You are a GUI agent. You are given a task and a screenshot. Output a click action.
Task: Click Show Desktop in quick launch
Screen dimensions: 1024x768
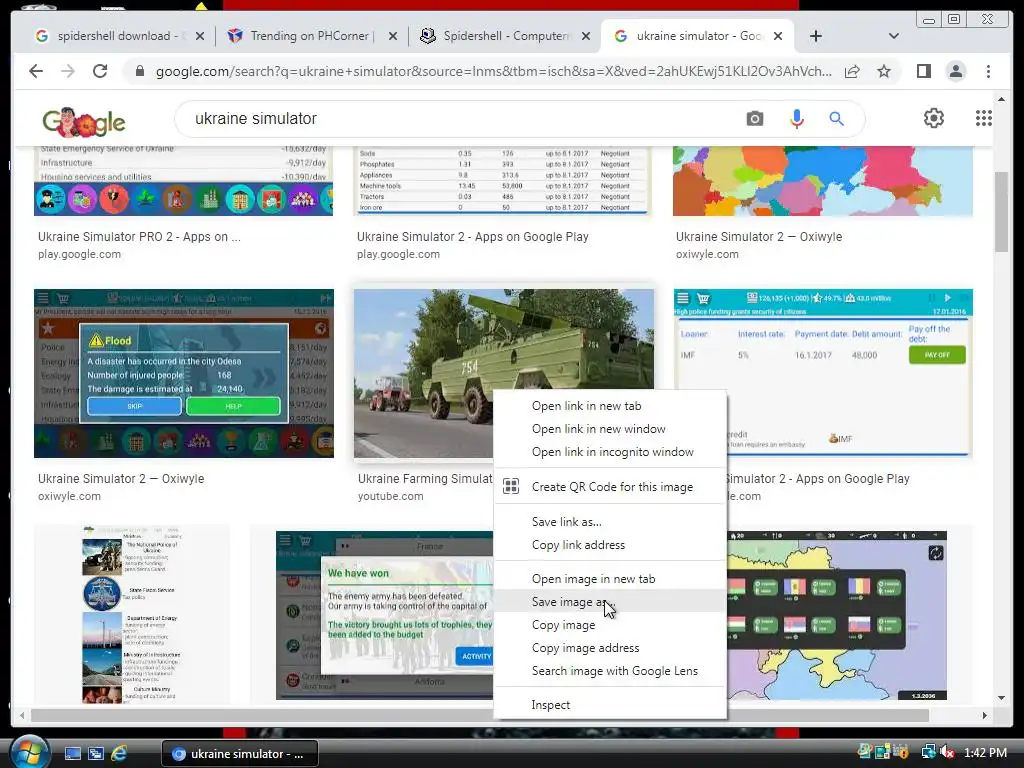pos(72,754)
